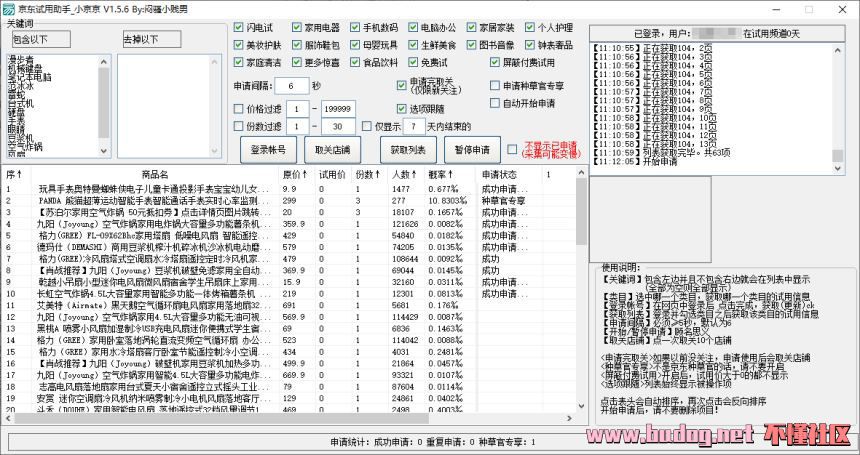Image resolution: width=860 pixels, height=455 pixels.
Task: Click the days field showing 7
Action: 414,127
